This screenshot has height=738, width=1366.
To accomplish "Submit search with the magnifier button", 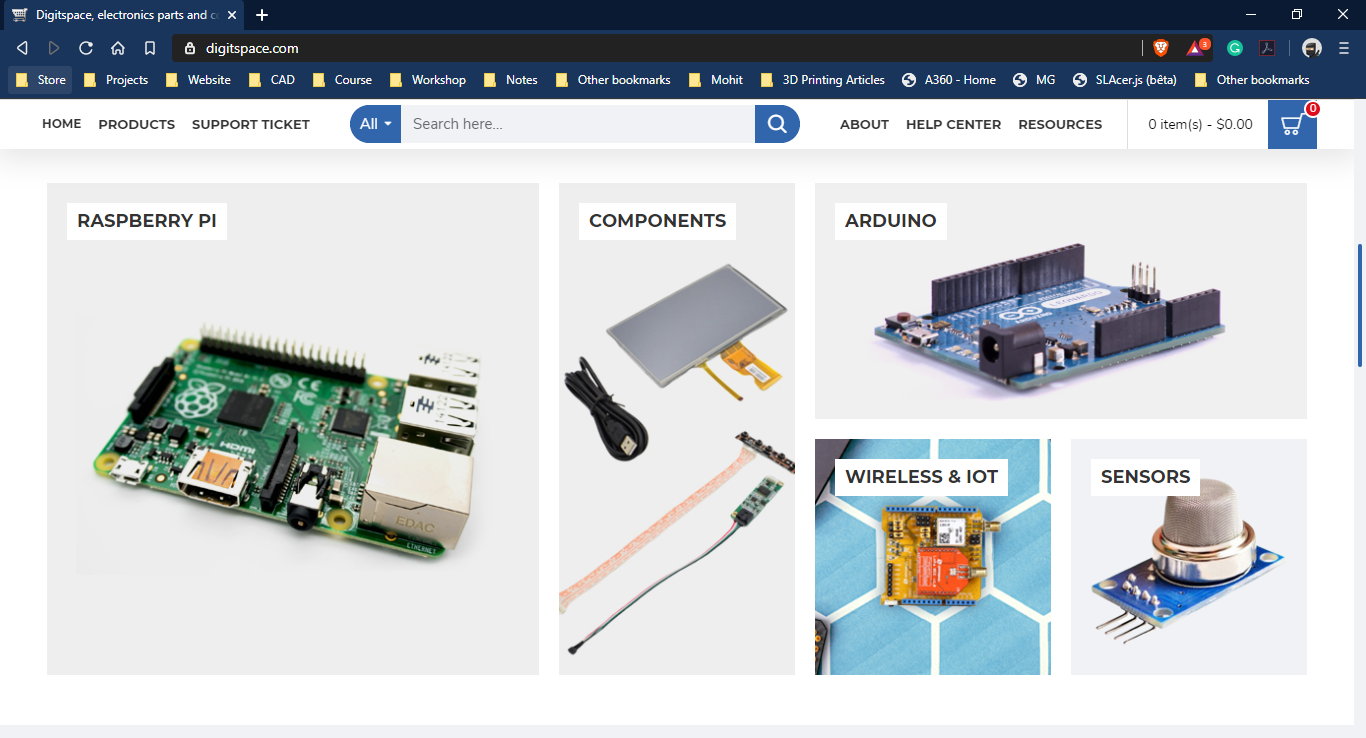I will (777, 124).
